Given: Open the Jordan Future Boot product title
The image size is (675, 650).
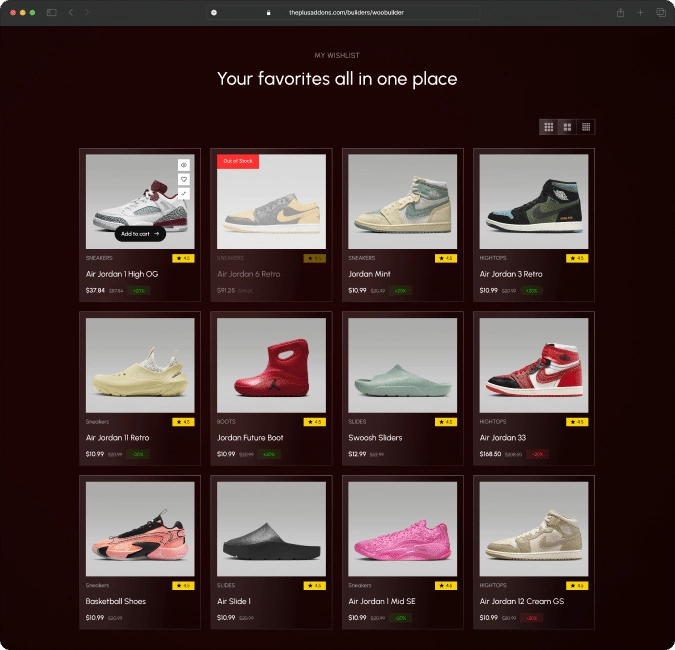Looking at the screenshot, I should (x=250, y=437).
